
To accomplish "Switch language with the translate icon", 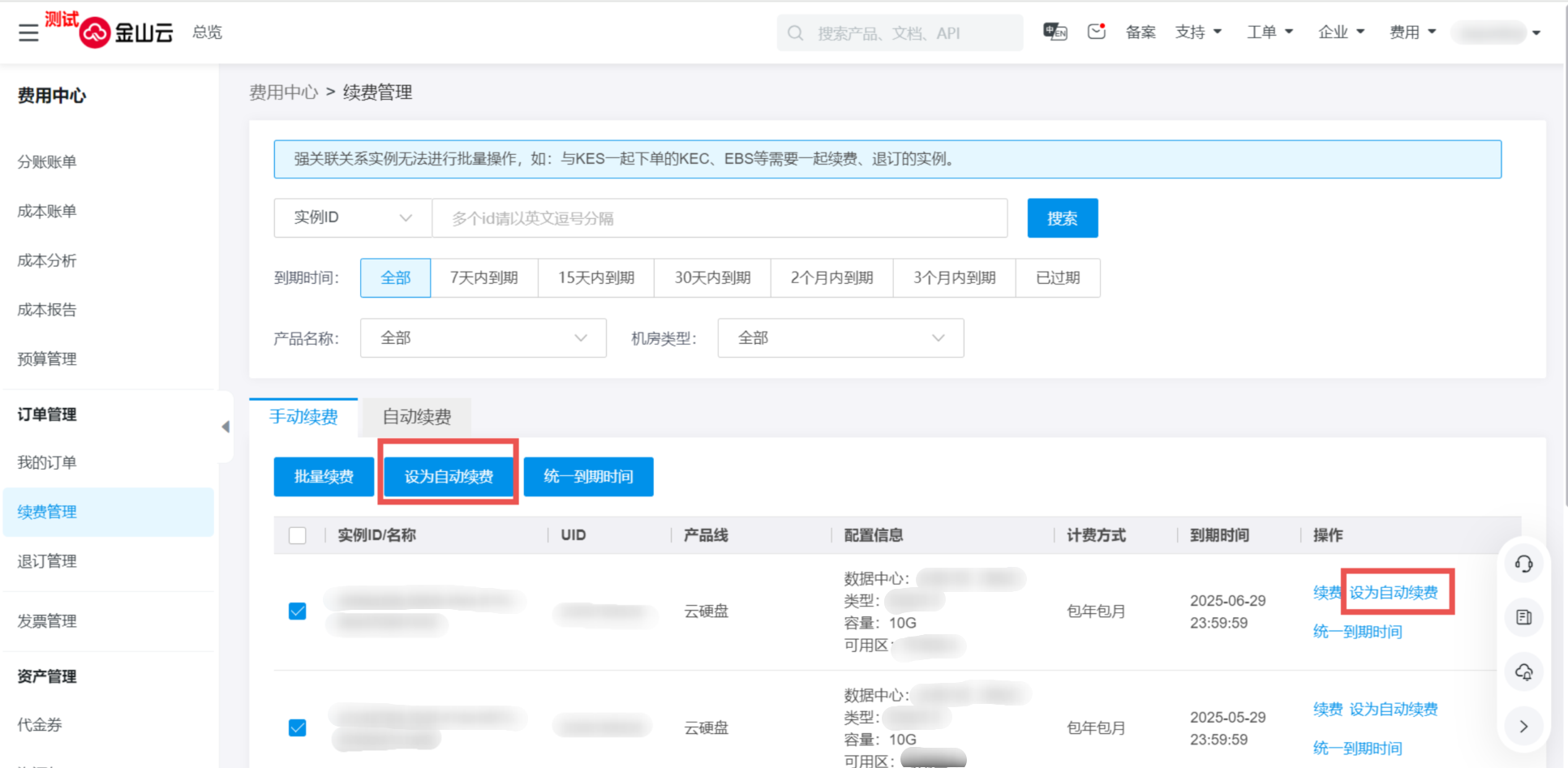I will pos(1055,32).
